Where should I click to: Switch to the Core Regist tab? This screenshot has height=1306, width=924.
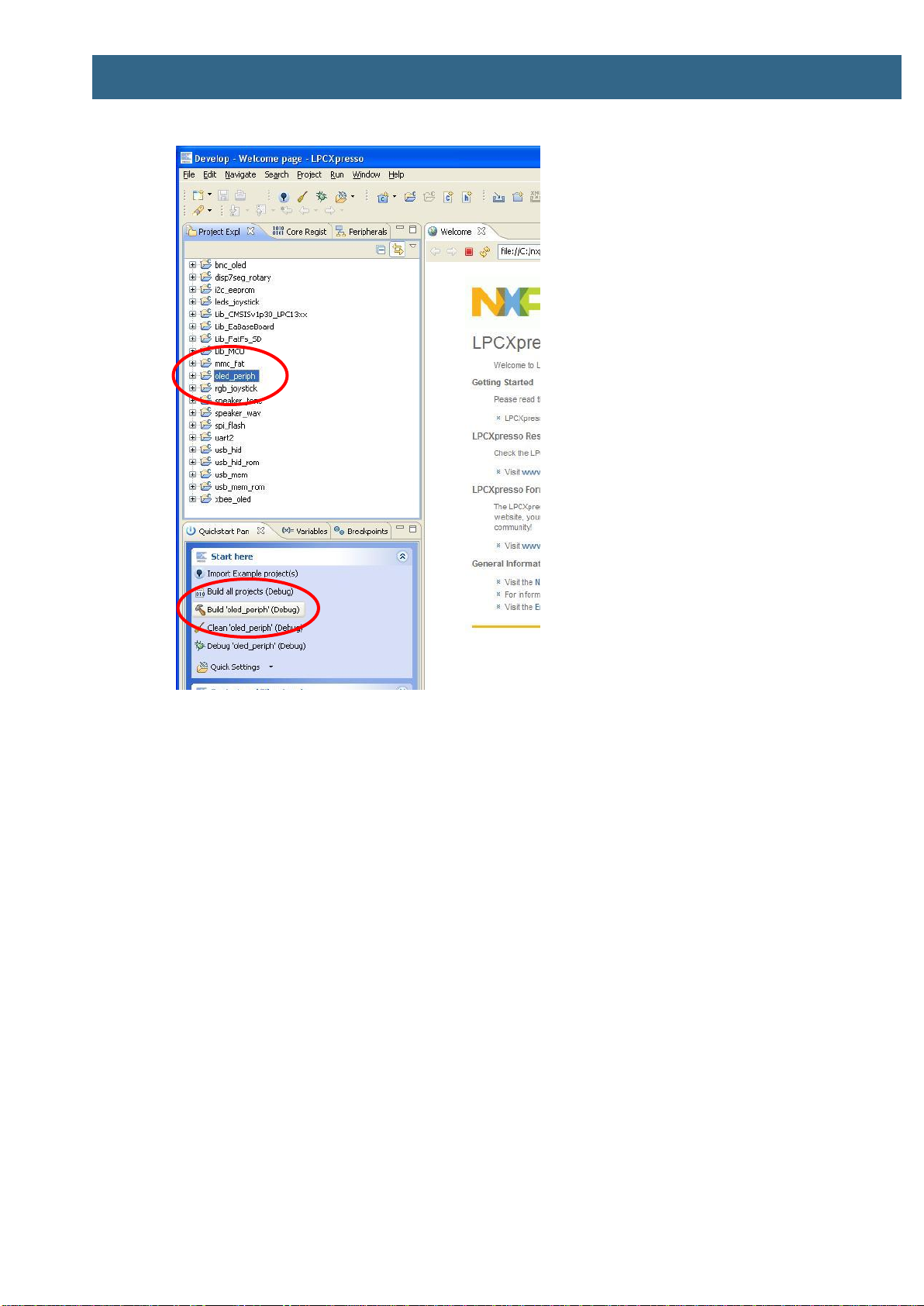(300, 231)
